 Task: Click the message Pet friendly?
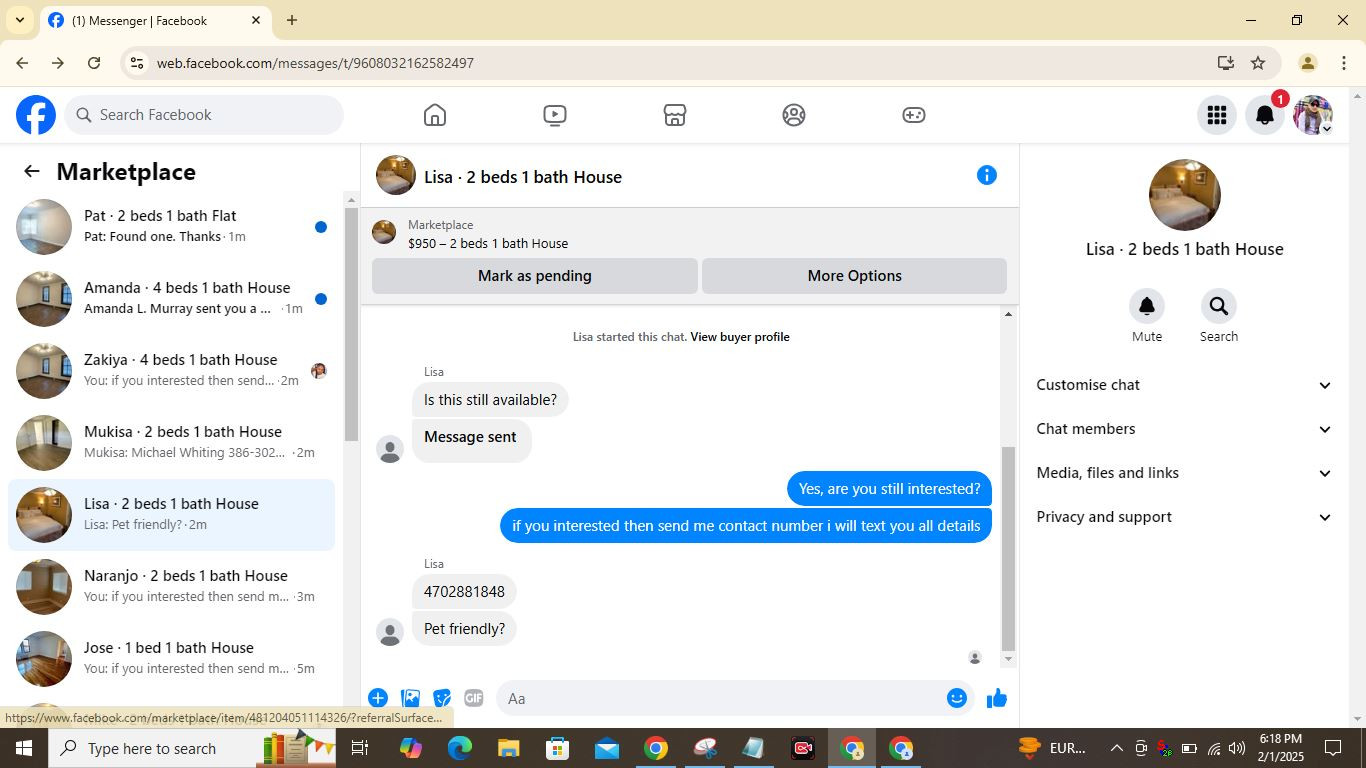(x=464, y=629)
